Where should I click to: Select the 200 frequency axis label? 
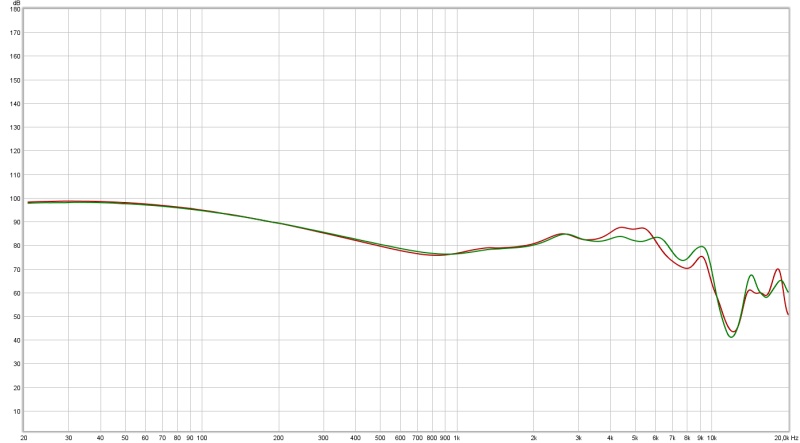278,438
